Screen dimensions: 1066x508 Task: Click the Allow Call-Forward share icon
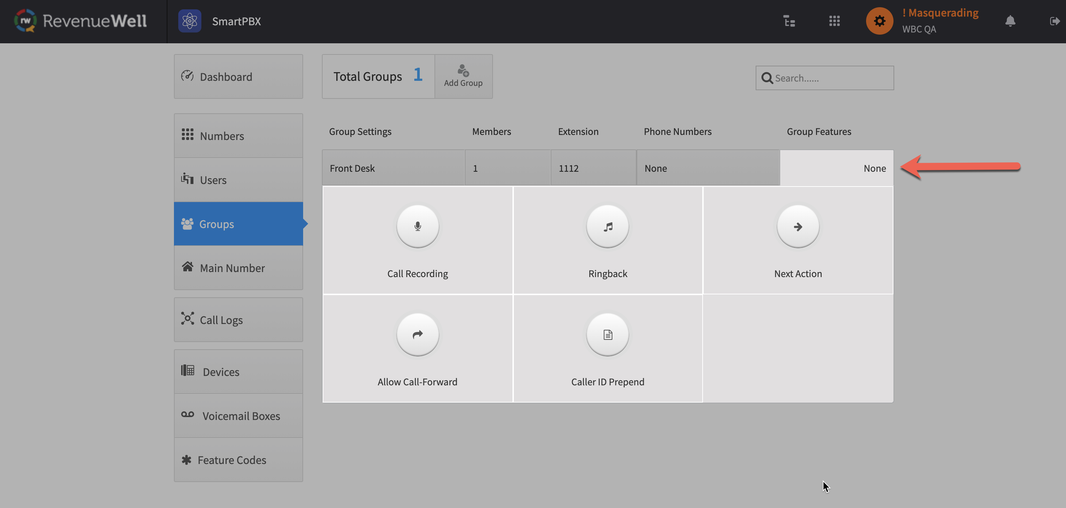pos(418,335)
